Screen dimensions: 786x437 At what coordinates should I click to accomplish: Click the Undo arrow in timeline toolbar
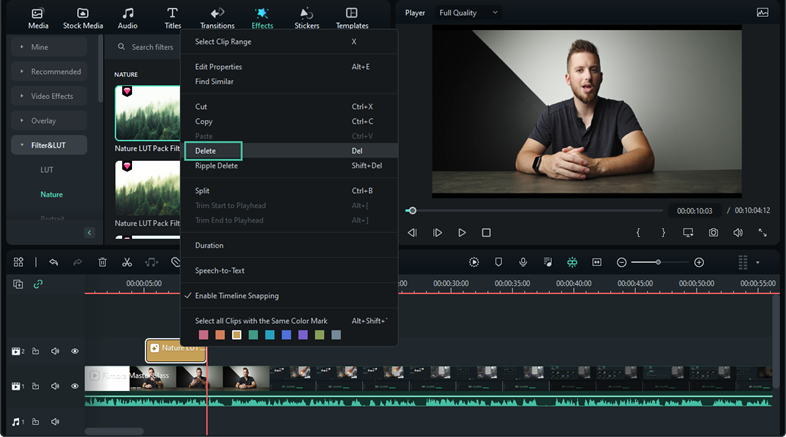tap(54, 262)
